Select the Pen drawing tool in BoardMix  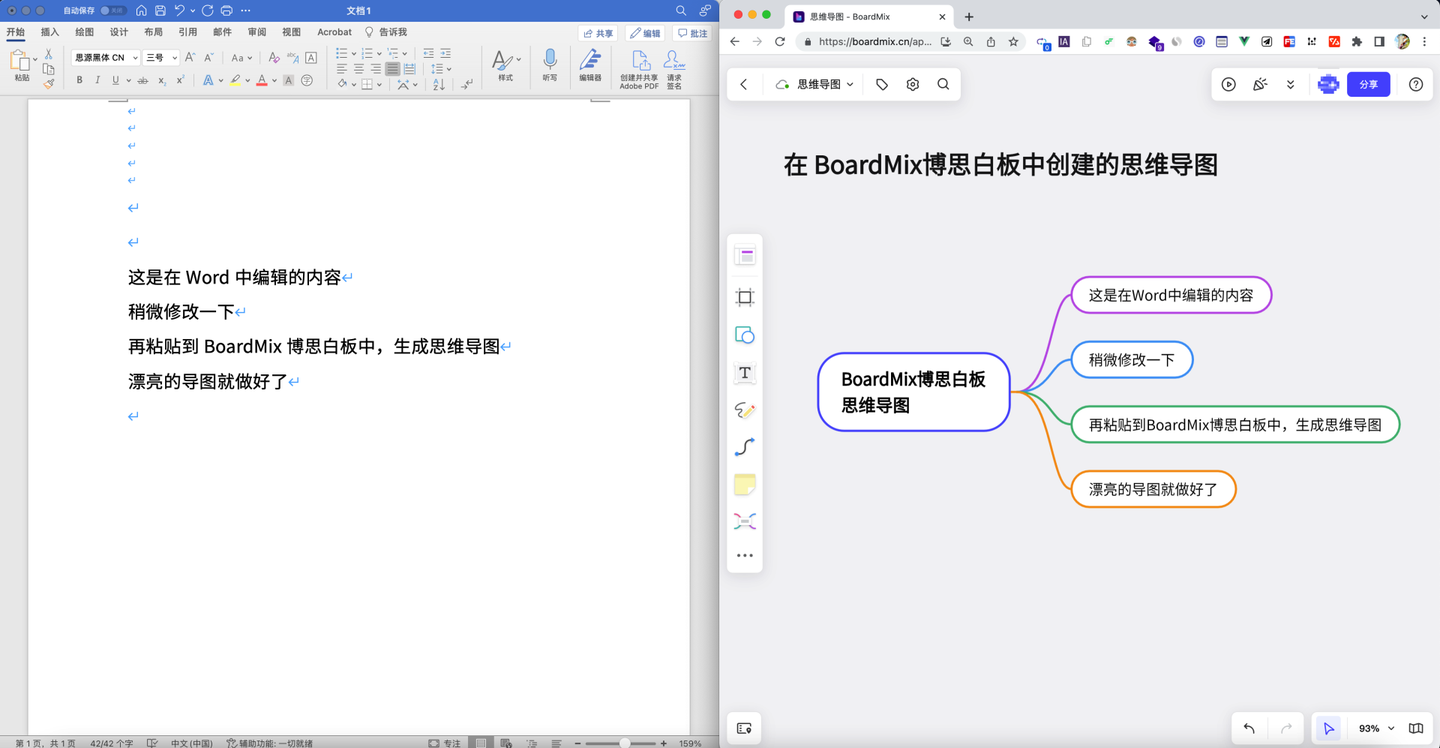point(744,410)
